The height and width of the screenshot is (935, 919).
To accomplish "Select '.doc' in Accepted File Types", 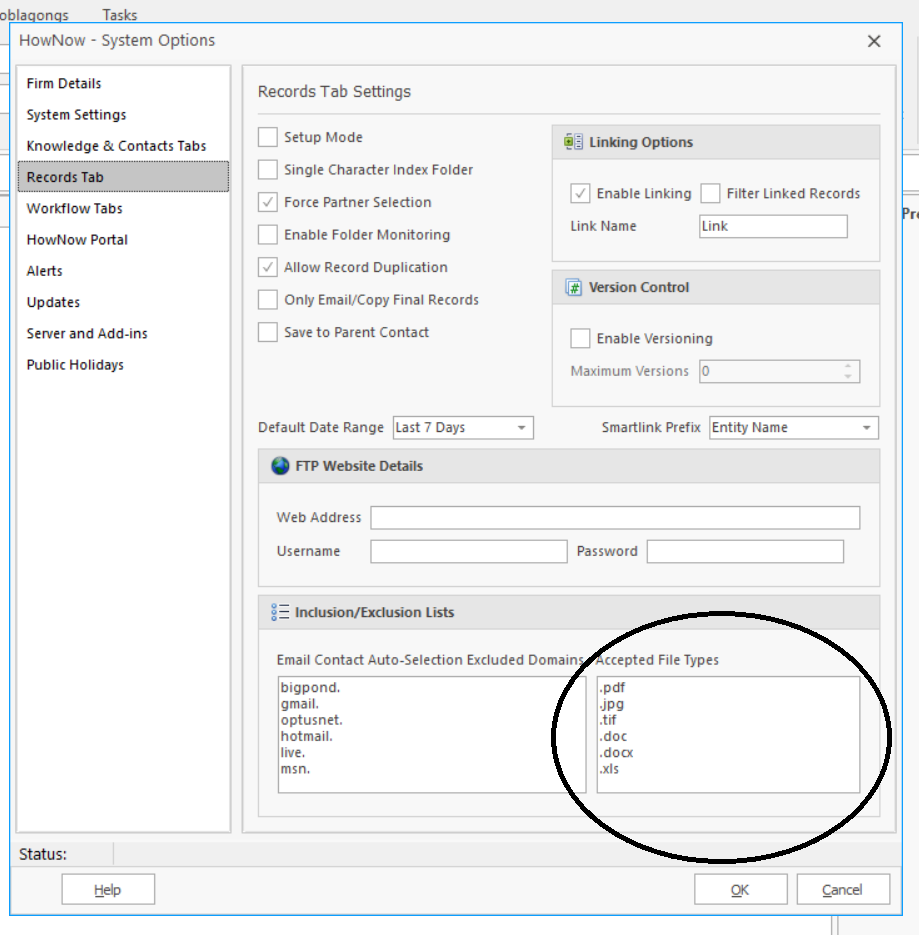I will [614, 736].
